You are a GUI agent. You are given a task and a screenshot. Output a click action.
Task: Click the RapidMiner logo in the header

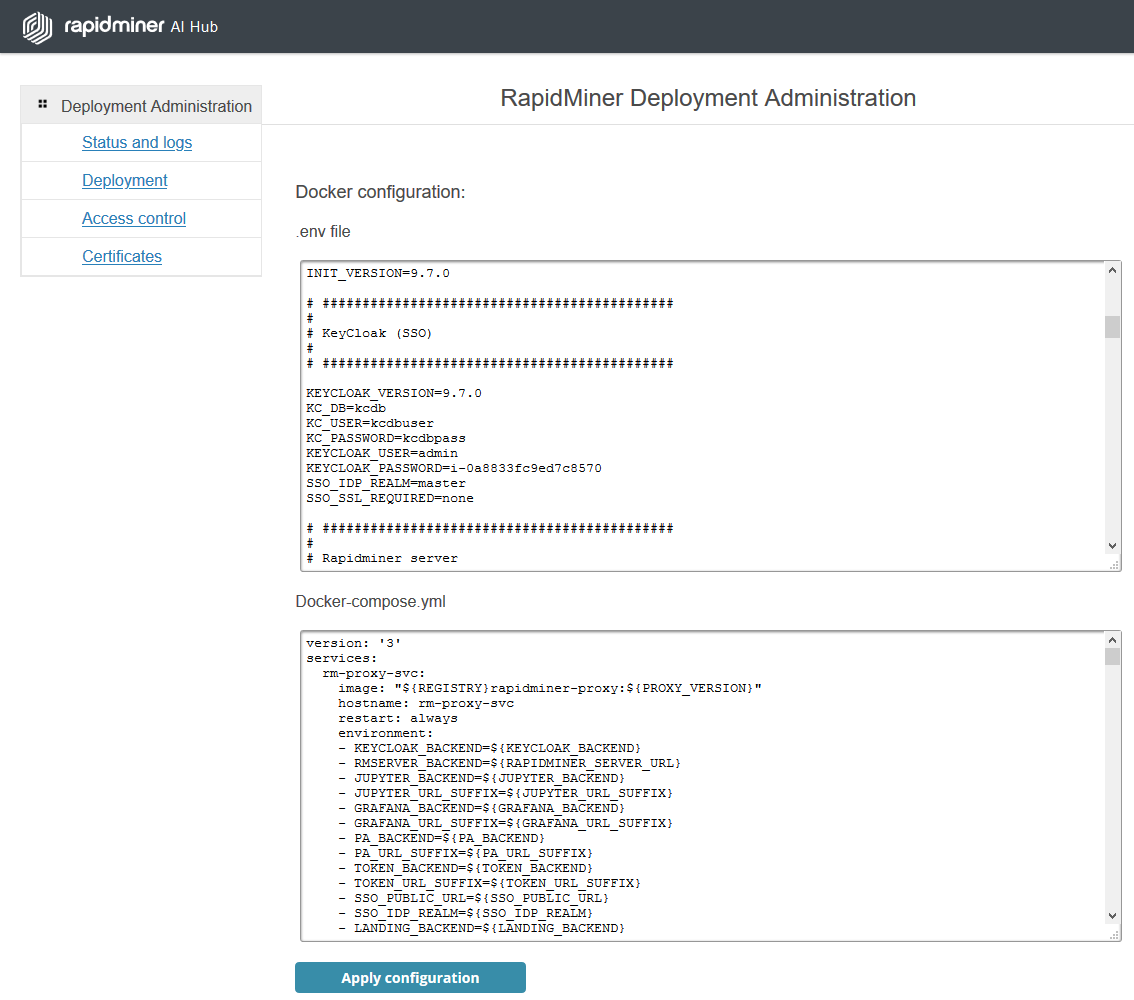[37, 27]
